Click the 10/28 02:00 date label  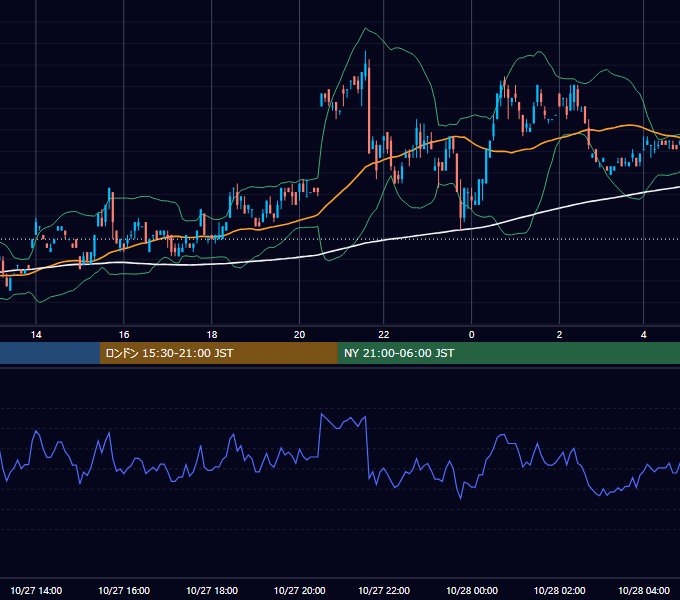559,590
